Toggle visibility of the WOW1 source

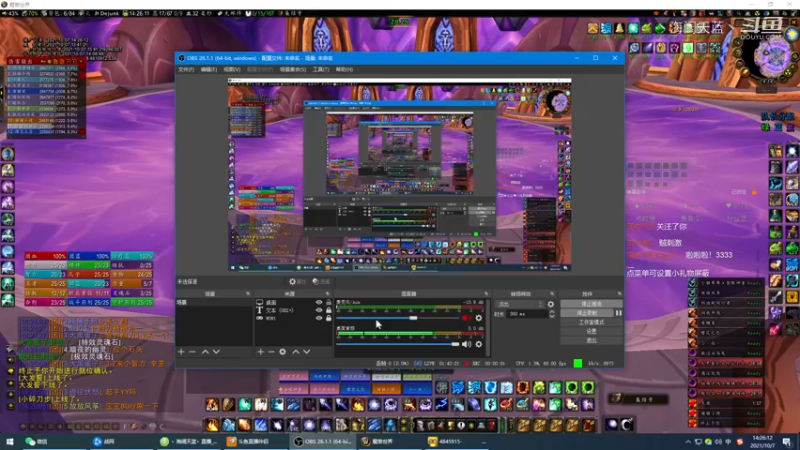(x=319, y=318)
